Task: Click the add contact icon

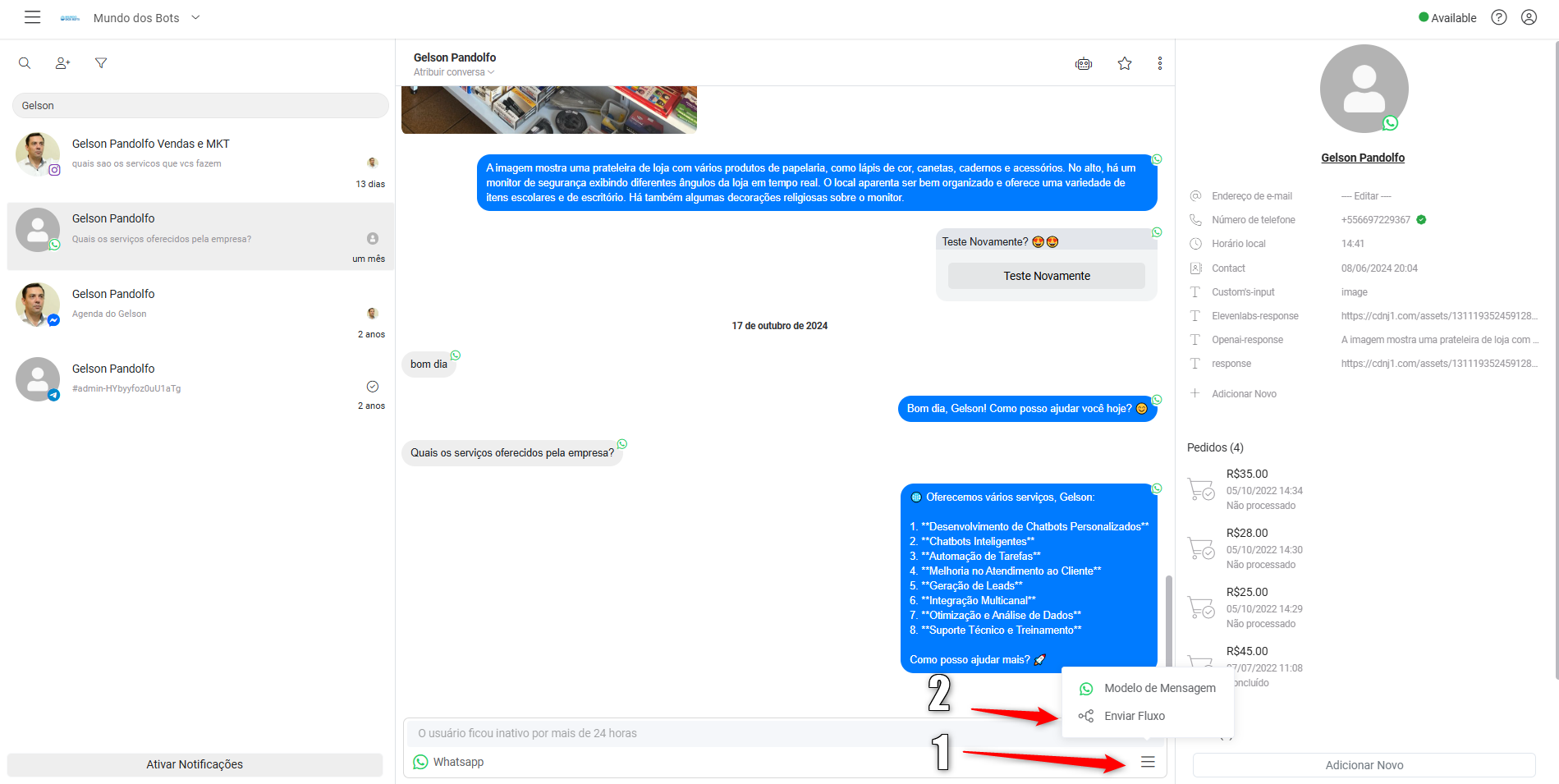Action: click(x=62, y=63)
